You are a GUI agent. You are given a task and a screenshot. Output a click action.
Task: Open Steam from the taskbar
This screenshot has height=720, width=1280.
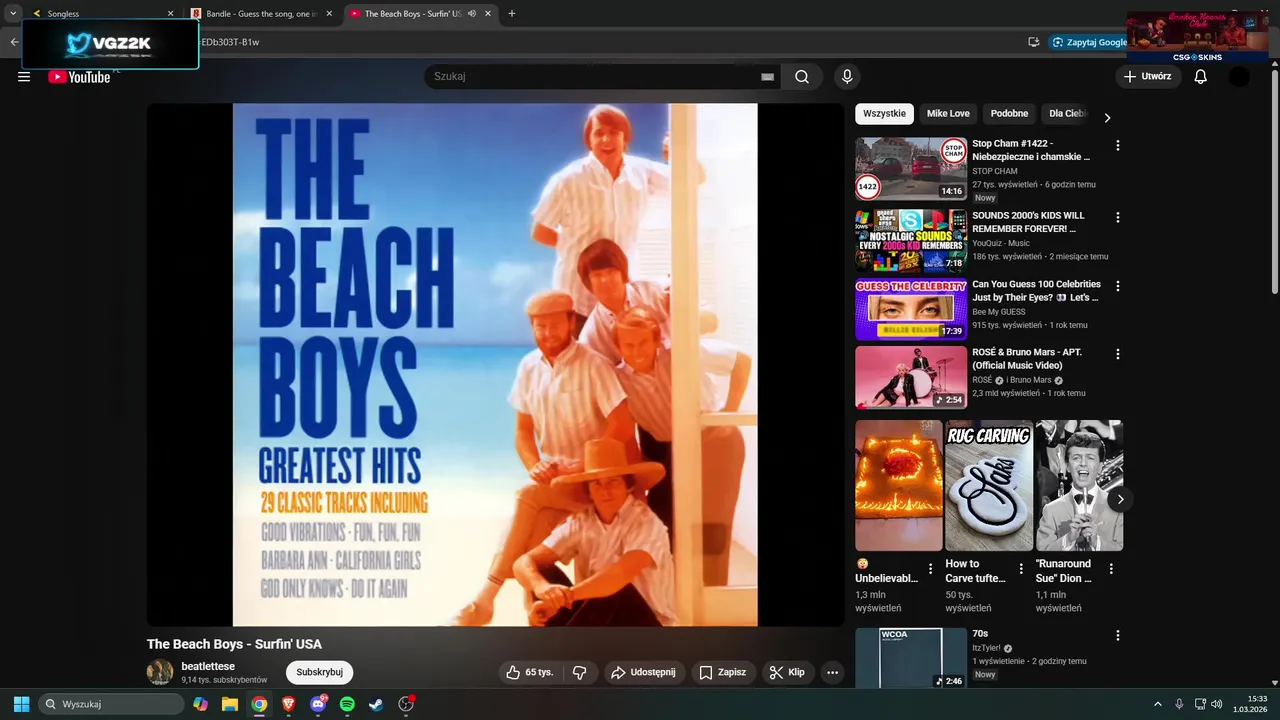click(376, 704)
